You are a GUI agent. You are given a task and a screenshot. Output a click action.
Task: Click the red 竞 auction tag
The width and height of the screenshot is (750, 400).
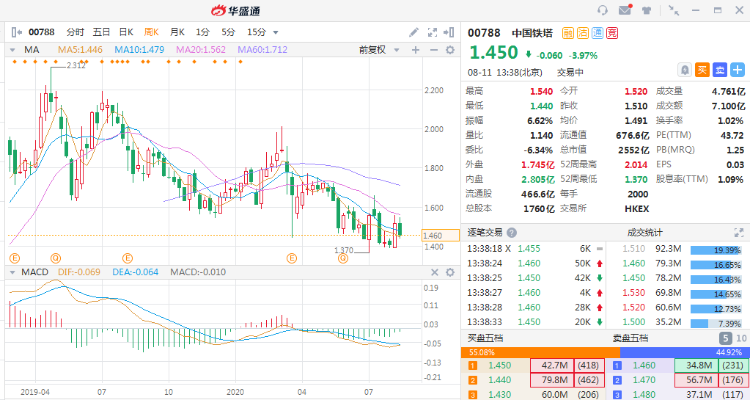tap(612, 33)
